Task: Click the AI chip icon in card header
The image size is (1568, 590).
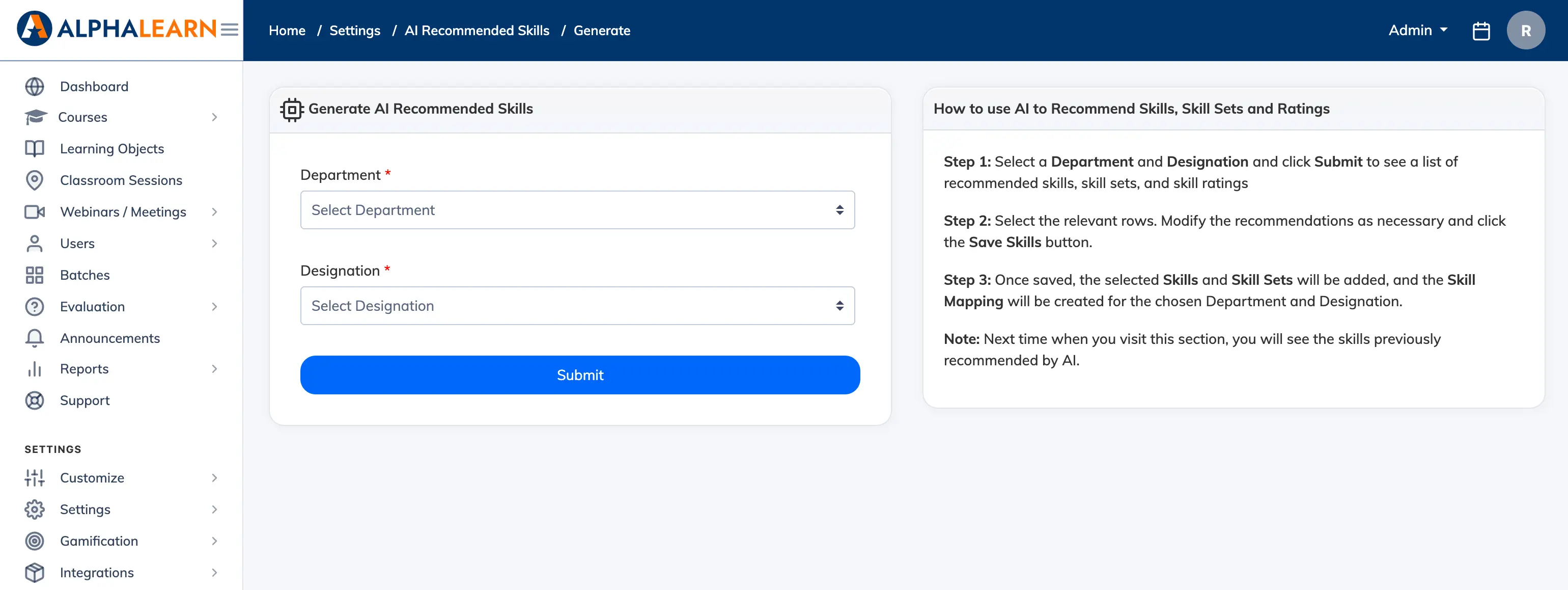Action: [x=292, y=110]
